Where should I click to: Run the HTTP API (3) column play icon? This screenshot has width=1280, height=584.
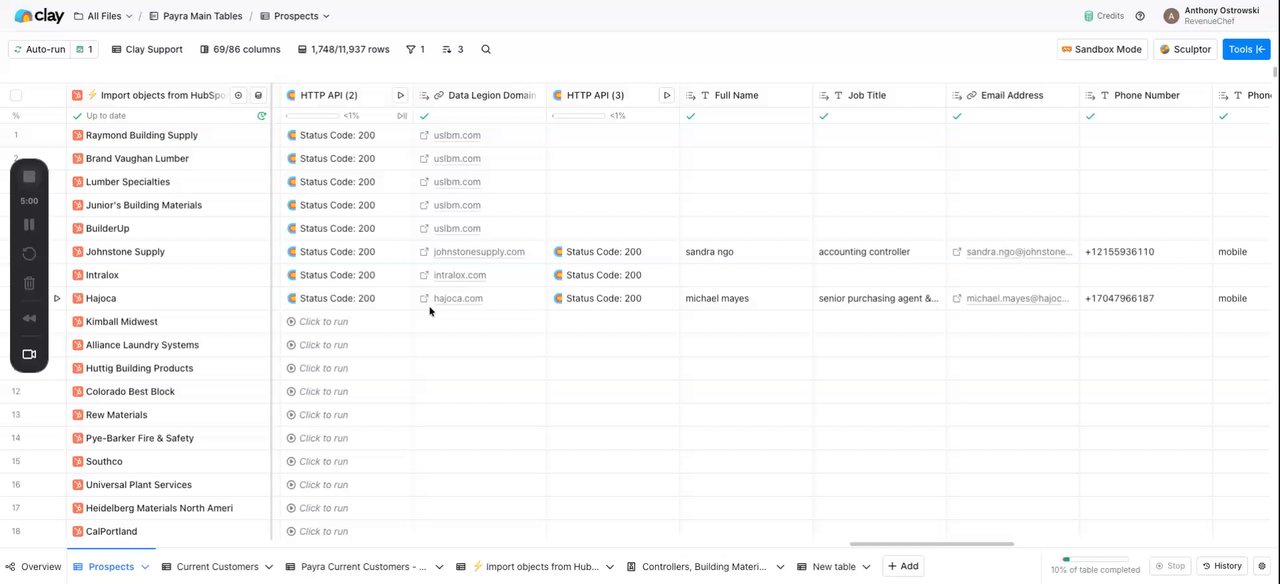click(667, 95)
